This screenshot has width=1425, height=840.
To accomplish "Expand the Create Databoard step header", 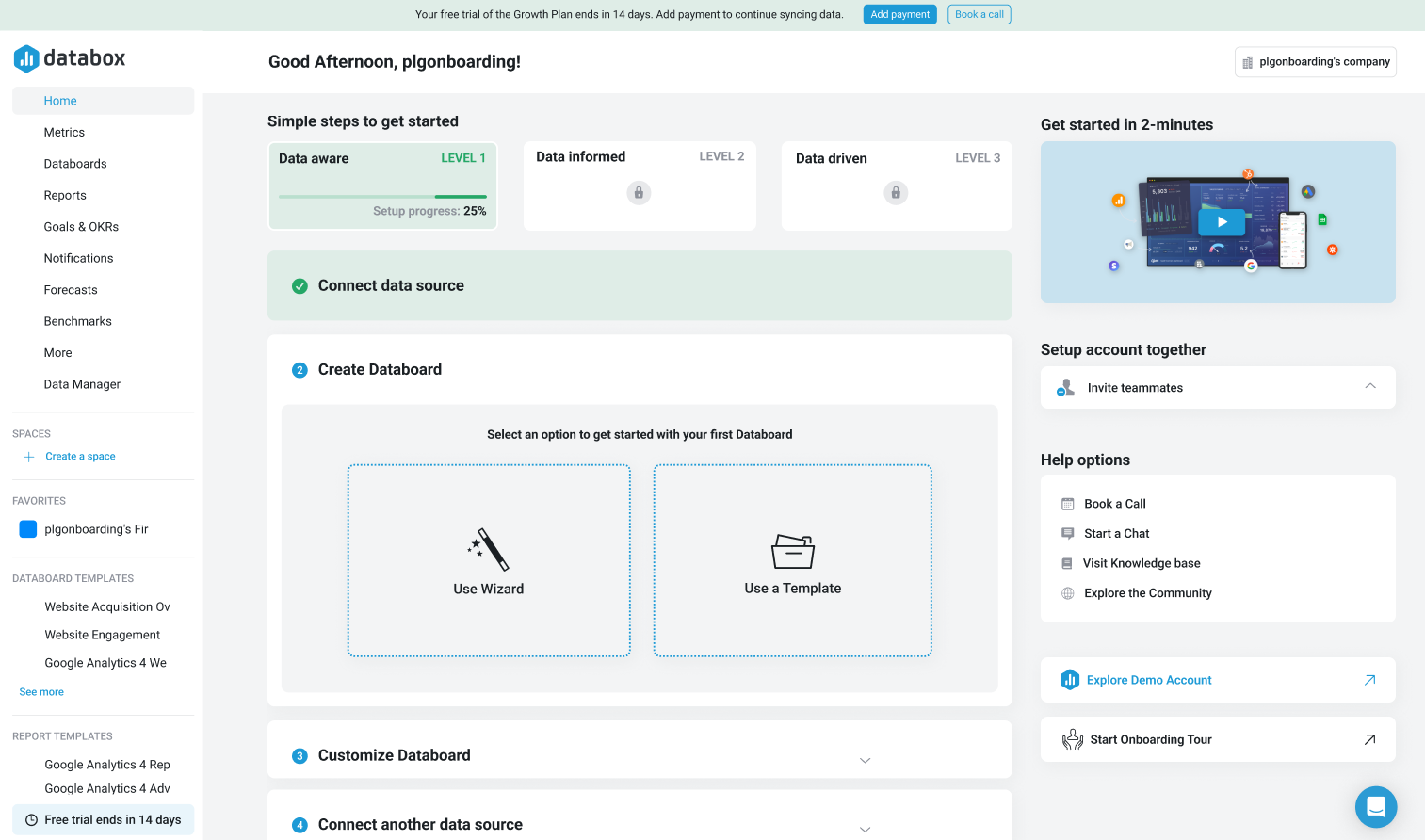I will [640, 370].
